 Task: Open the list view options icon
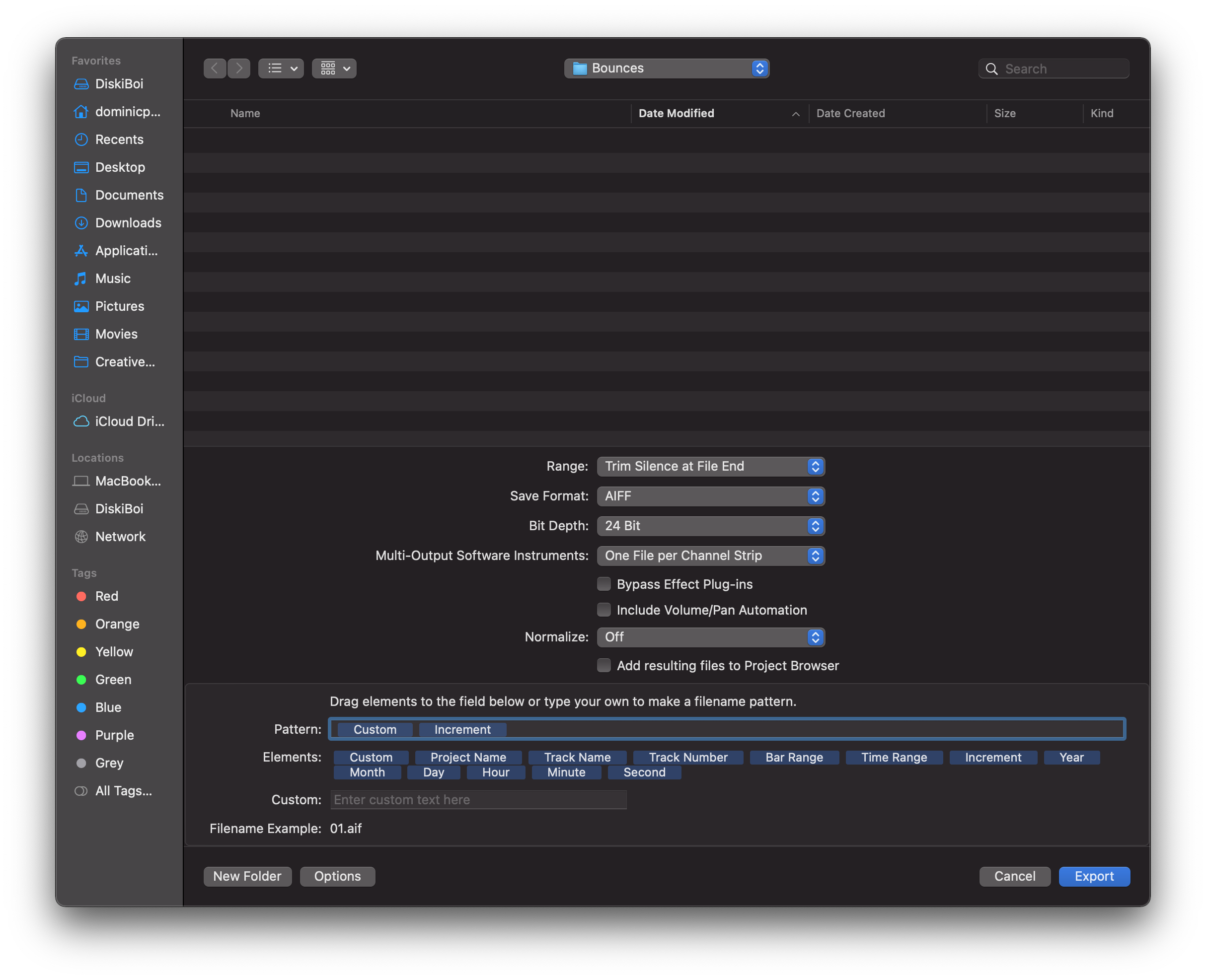pos(281,69)
